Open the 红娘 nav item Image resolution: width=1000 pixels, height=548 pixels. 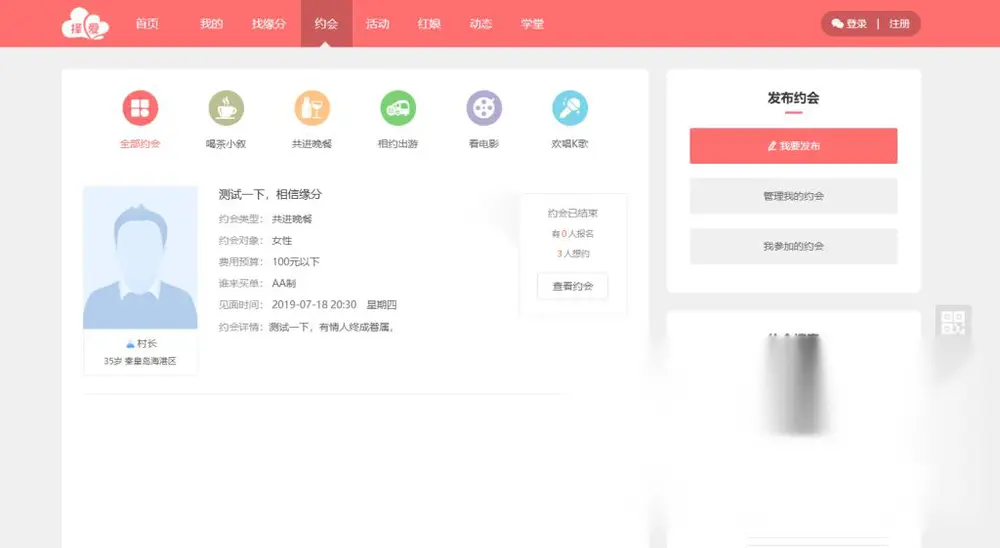point(429,24)
